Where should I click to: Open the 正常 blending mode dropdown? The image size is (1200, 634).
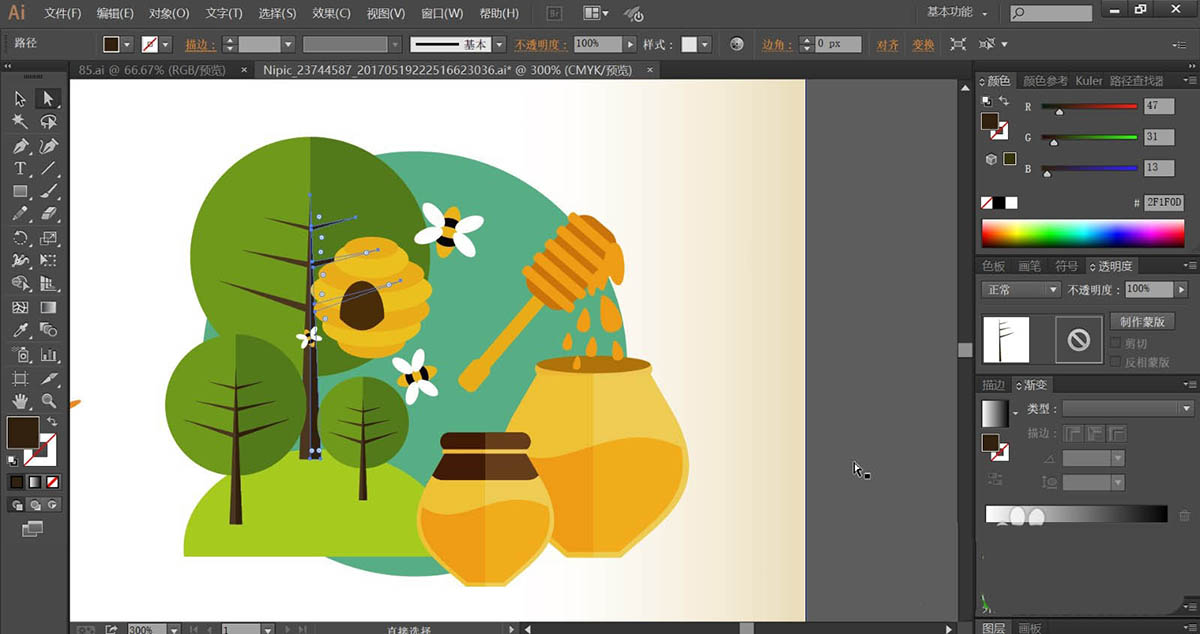click(1021, 289)
